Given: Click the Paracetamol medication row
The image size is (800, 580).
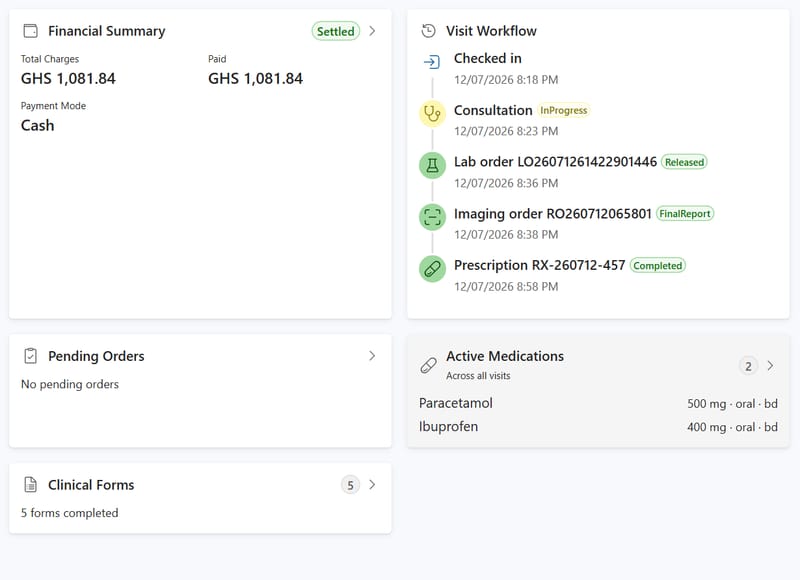Looking at the screenshot, I should click(x=598, y=403).
